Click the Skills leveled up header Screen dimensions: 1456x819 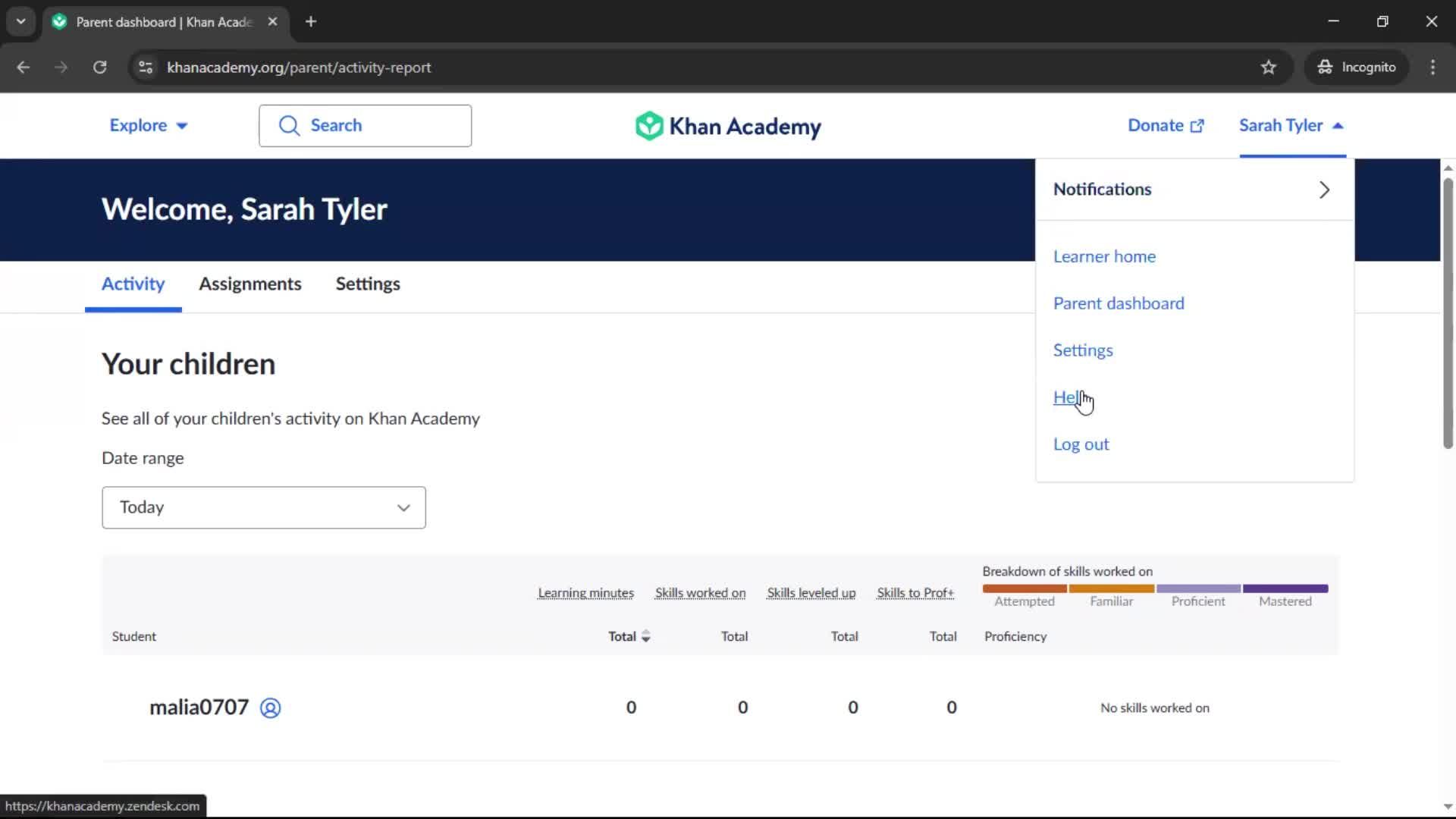coord(811,593)
